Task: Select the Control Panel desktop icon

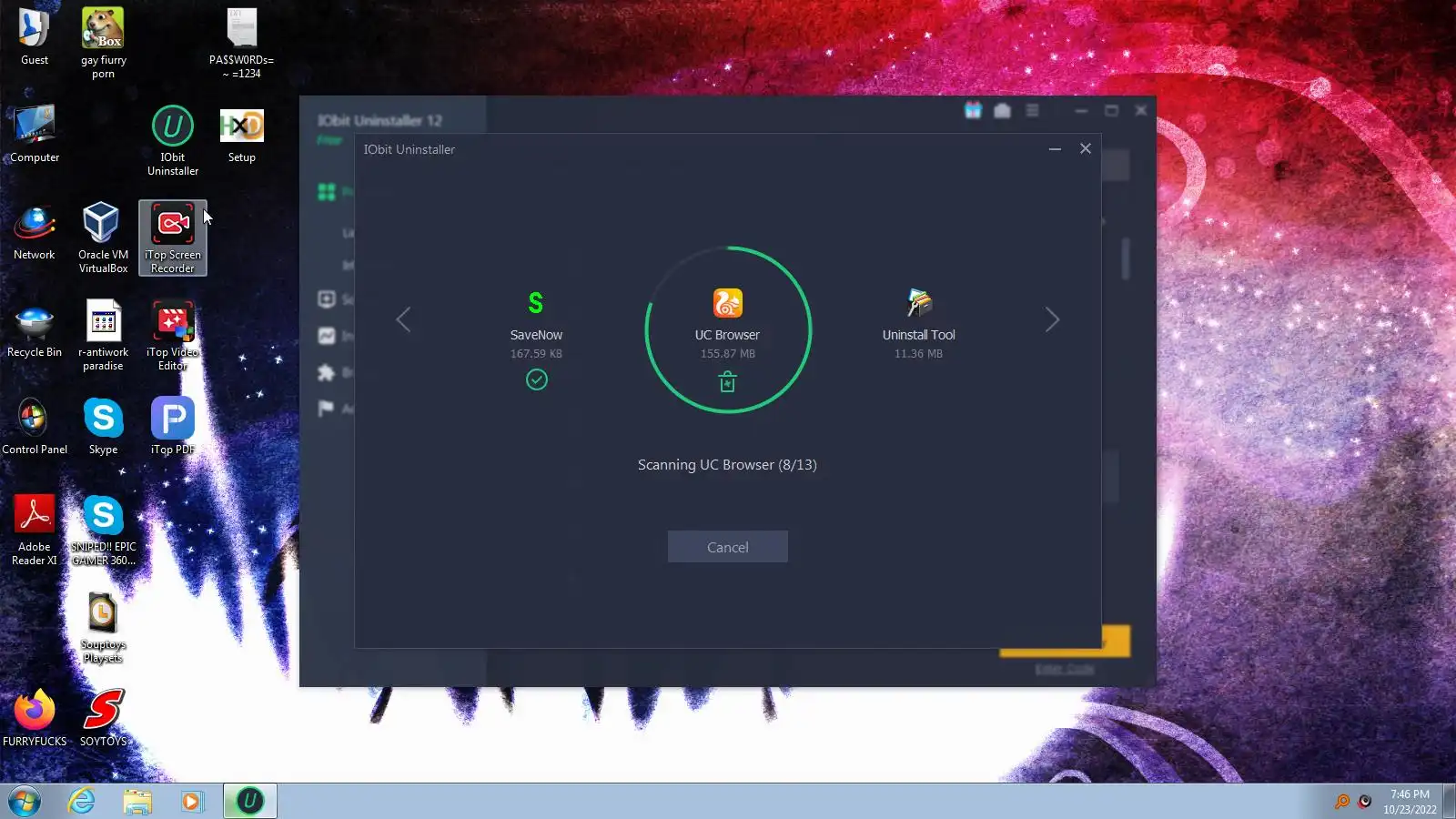Action: [x=35, y=426]
